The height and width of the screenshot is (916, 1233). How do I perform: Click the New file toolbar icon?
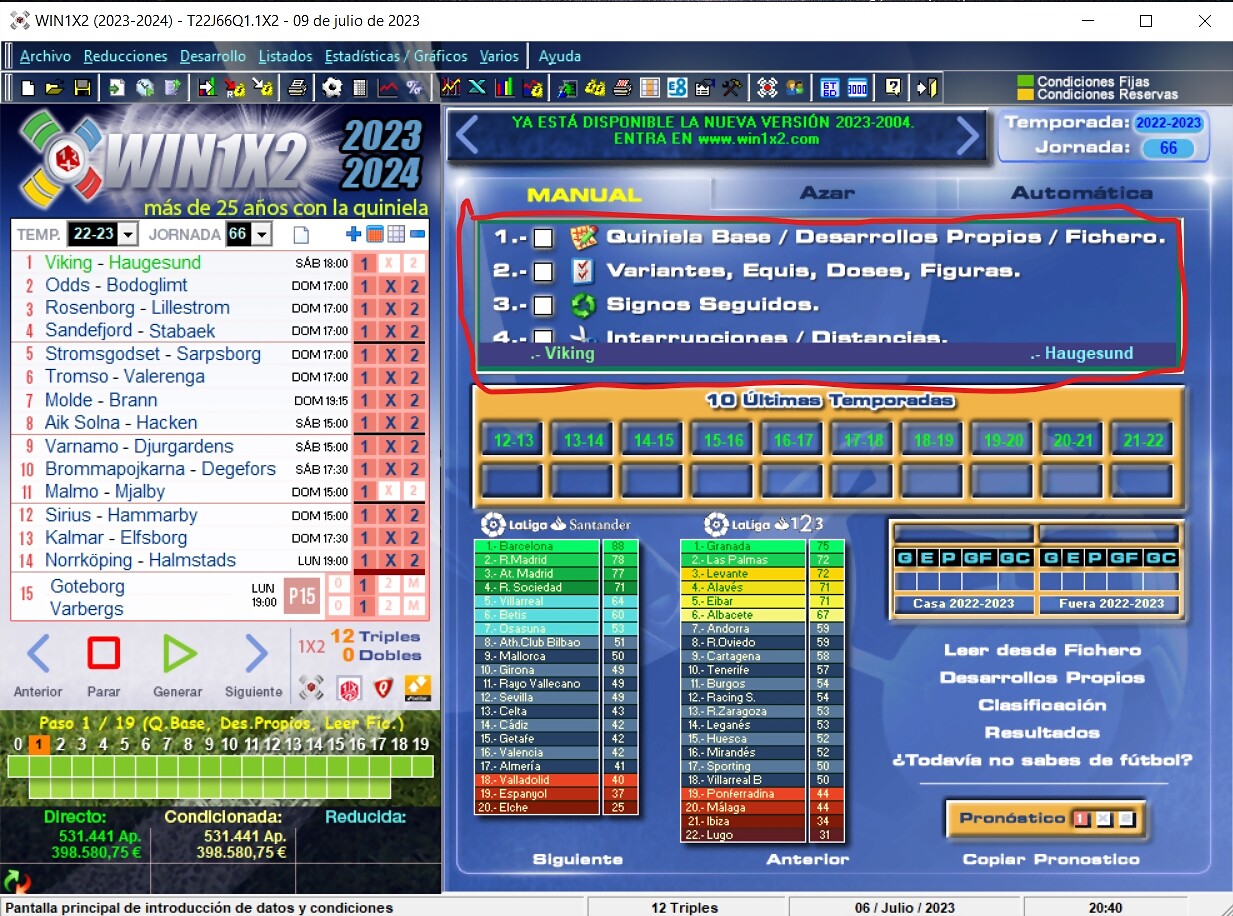(28, 88)
